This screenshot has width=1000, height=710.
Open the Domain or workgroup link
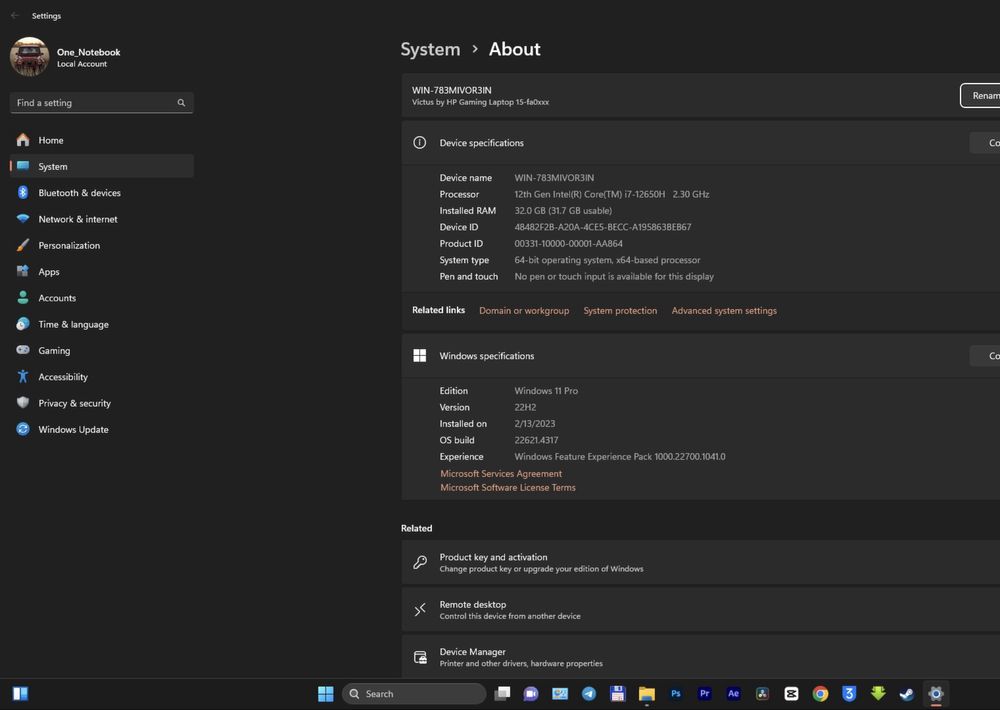point(524,311)
